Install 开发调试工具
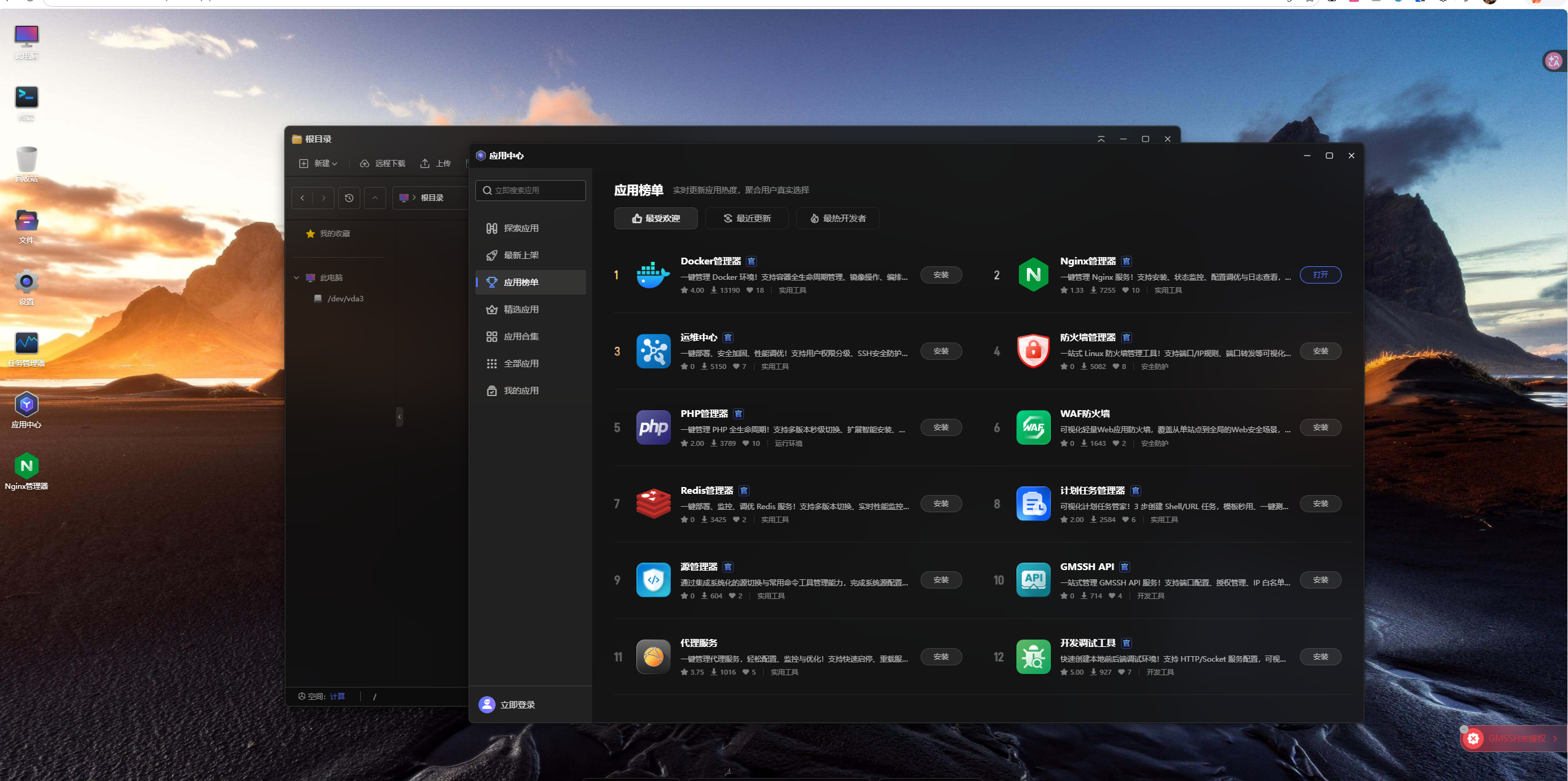The image size is (1568, 781). pos(1320,657)
